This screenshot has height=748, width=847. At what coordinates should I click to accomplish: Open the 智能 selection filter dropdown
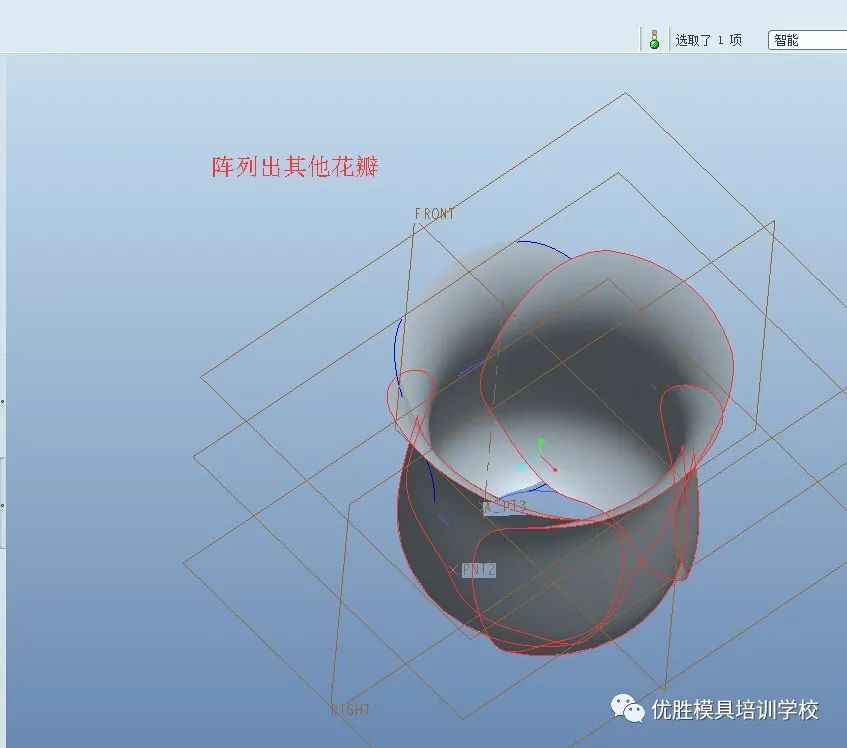(x=807, y=40)
